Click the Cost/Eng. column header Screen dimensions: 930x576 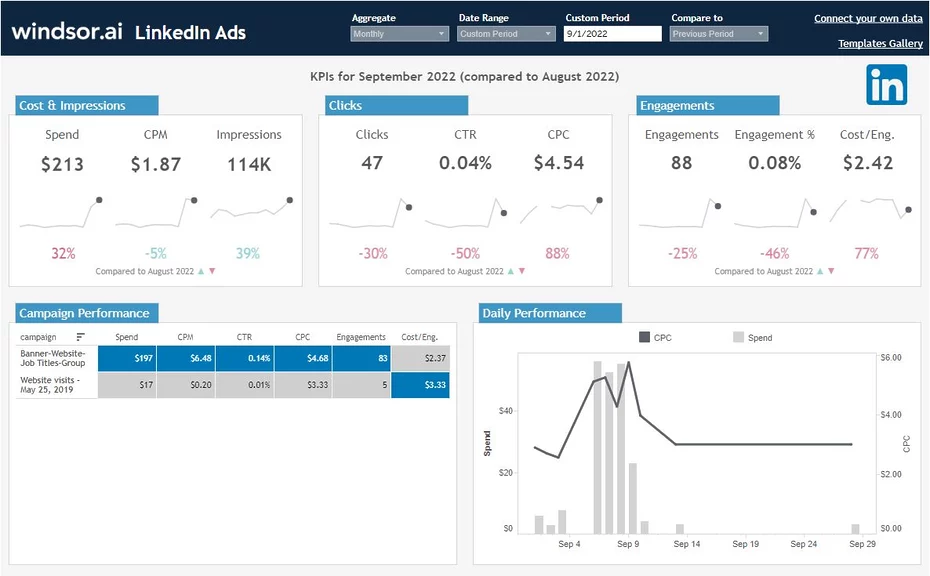coord(419,337)
